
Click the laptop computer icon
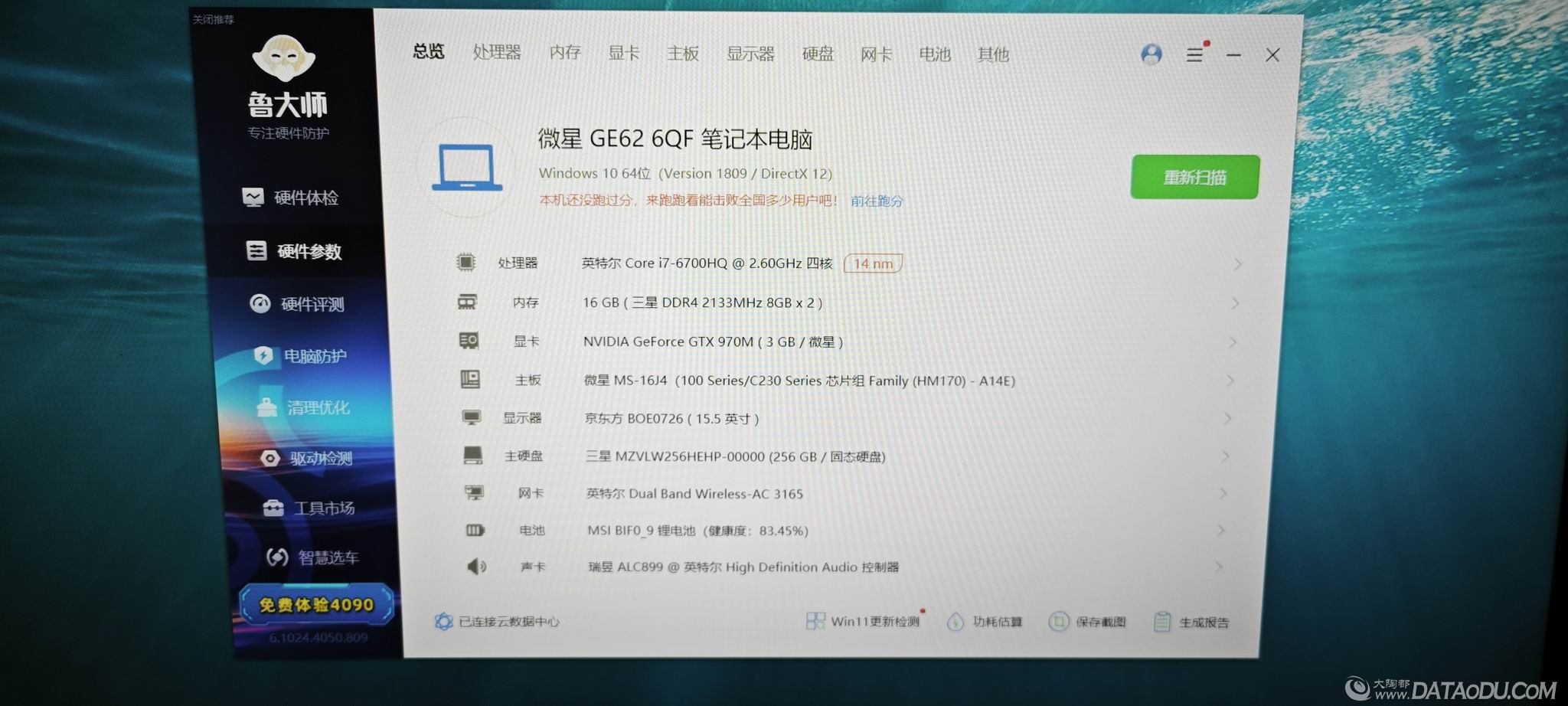pos(468,168)
